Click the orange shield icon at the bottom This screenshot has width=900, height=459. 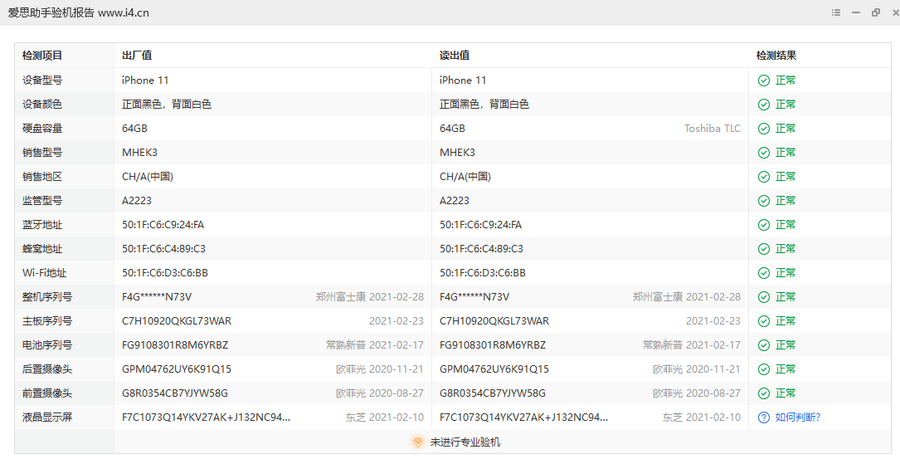click(418, 441)
